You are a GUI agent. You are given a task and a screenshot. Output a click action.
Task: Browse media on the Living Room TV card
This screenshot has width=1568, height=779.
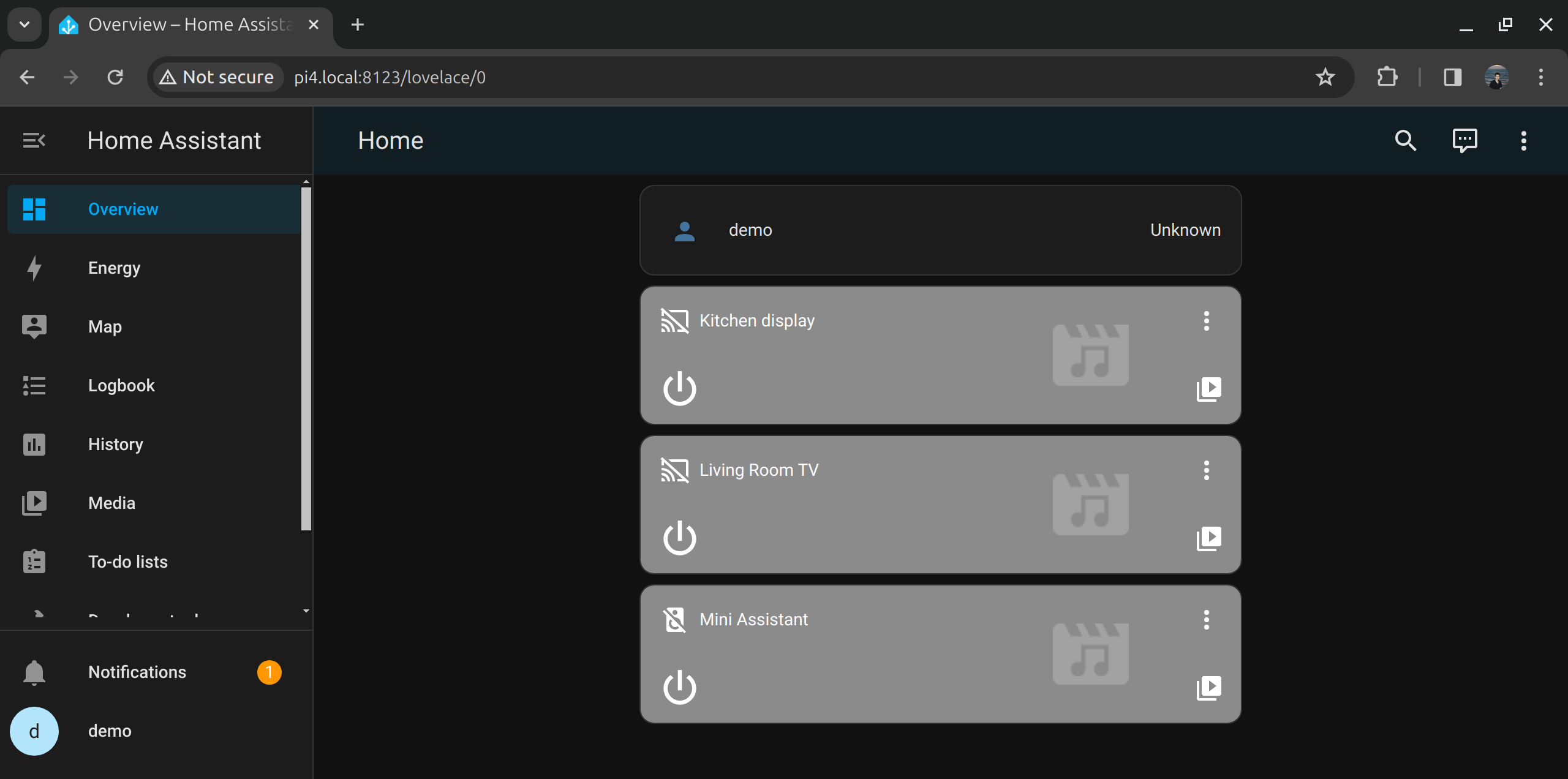pyautogui.click(x=1208, y=538)
